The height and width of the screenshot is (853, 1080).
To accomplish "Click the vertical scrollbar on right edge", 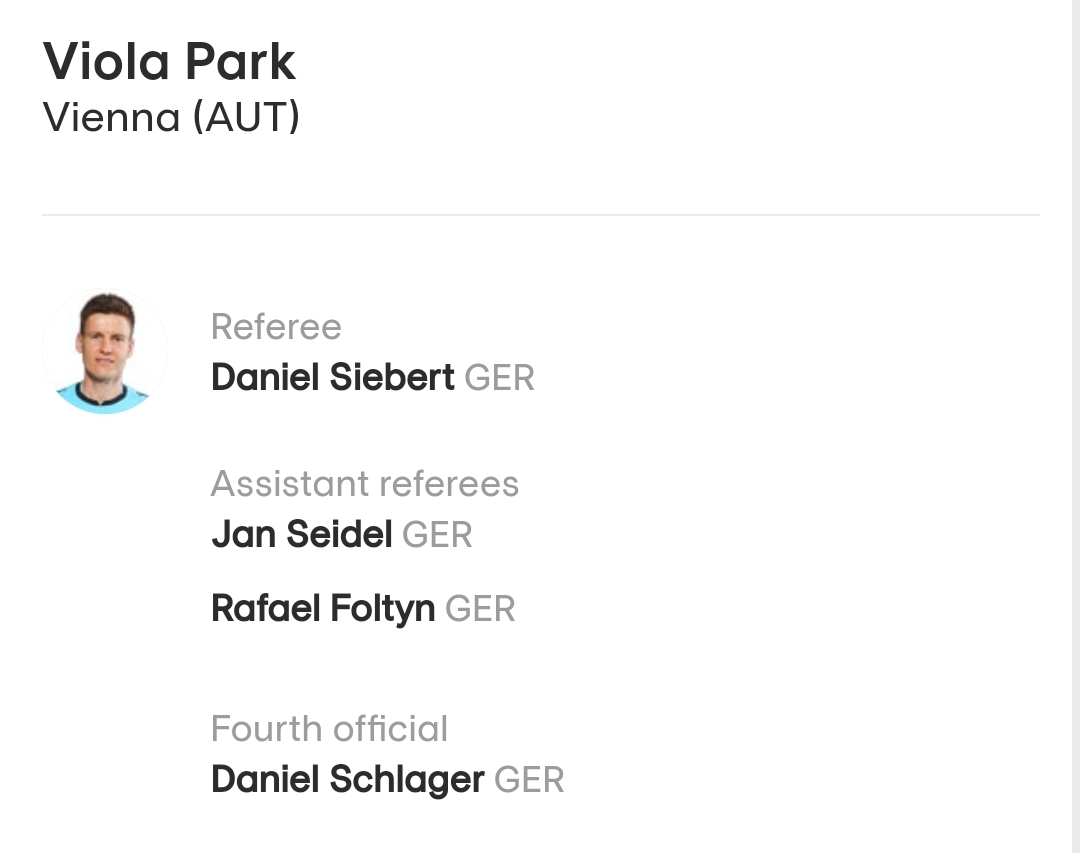I will pyautogui.click(x=1076, y=426).
